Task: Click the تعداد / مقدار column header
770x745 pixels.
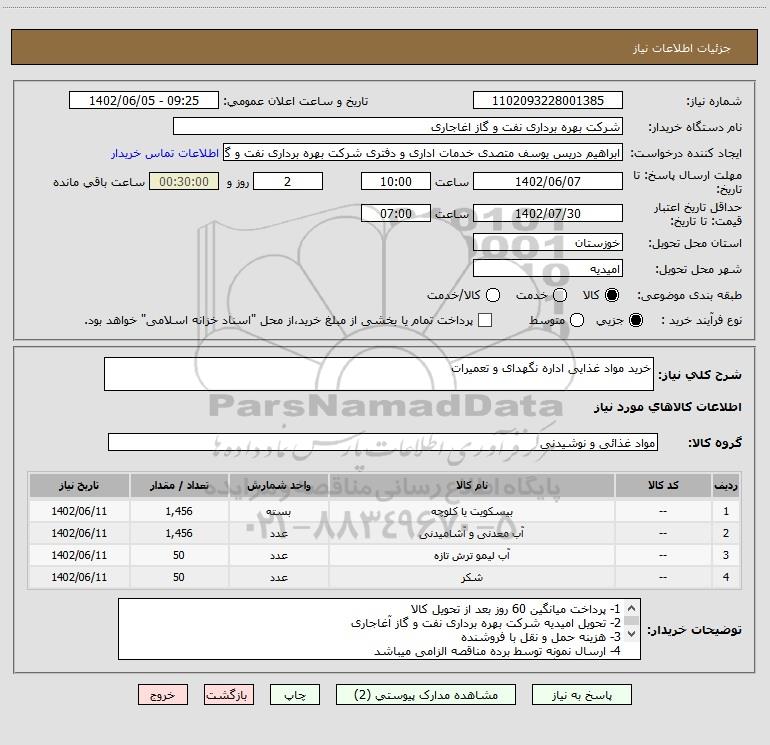Action: coord(179,485)
